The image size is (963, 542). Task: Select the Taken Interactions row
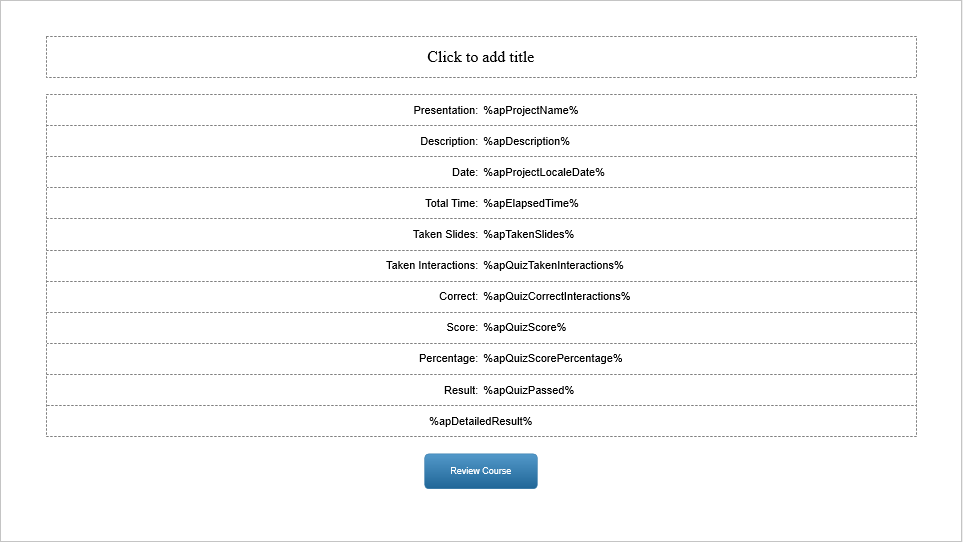(x=482, y=266)
